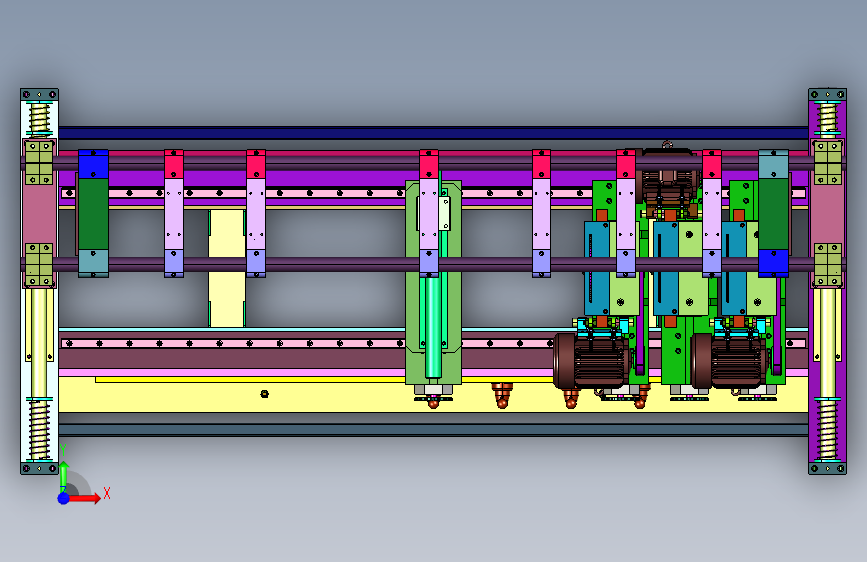Select the lower left coil spring
Viewport: 867px width, 562px height.
coord(40,430)
